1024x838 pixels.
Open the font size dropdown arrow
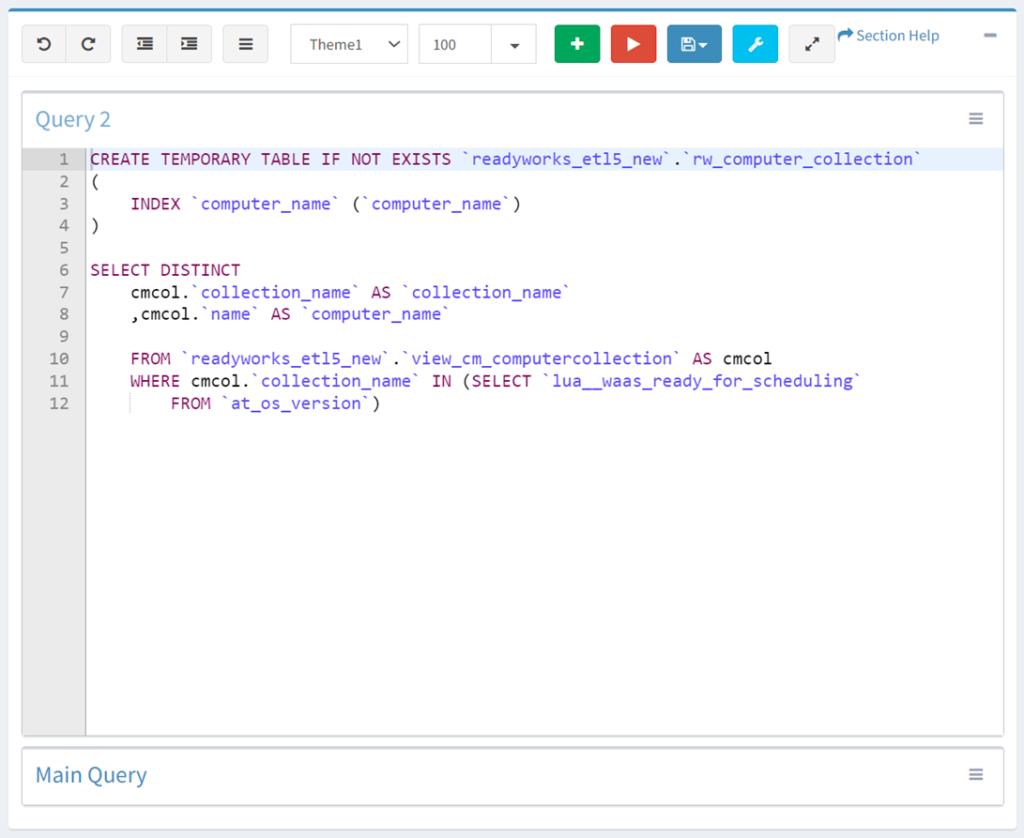point(514,44)
